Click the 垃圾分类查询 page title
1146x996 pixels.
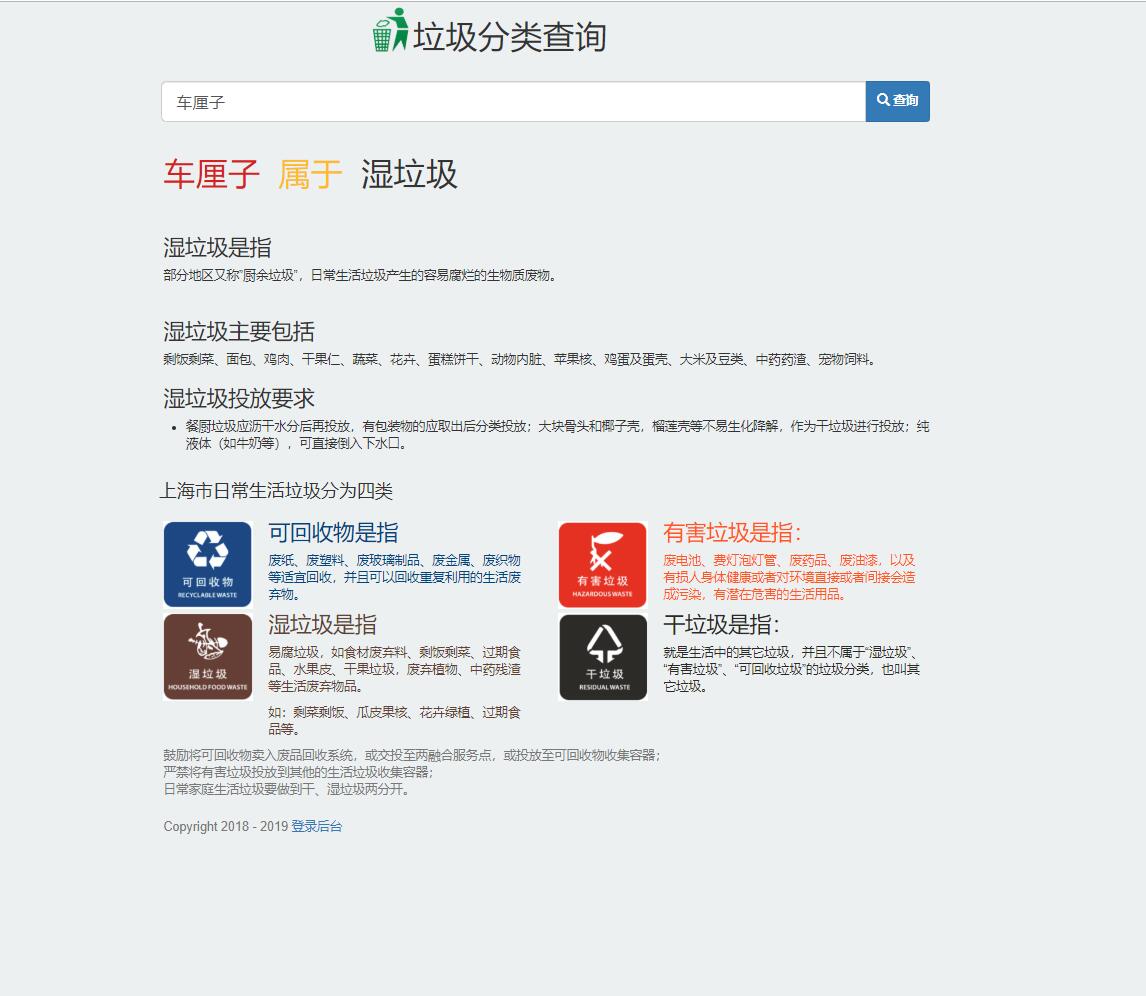pos(512,37)
